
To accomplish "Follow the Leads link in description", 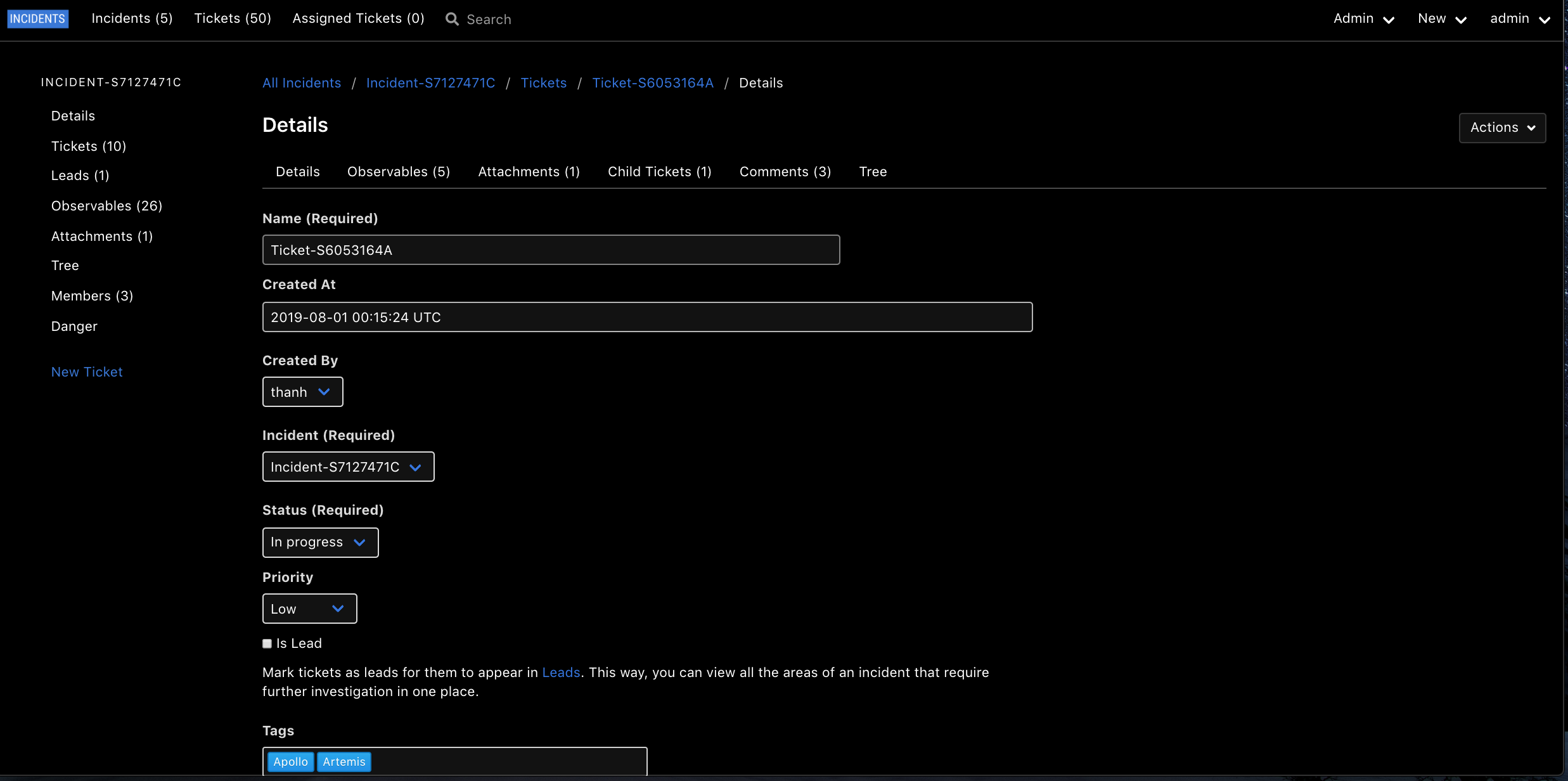I will (x=561, y=673).
